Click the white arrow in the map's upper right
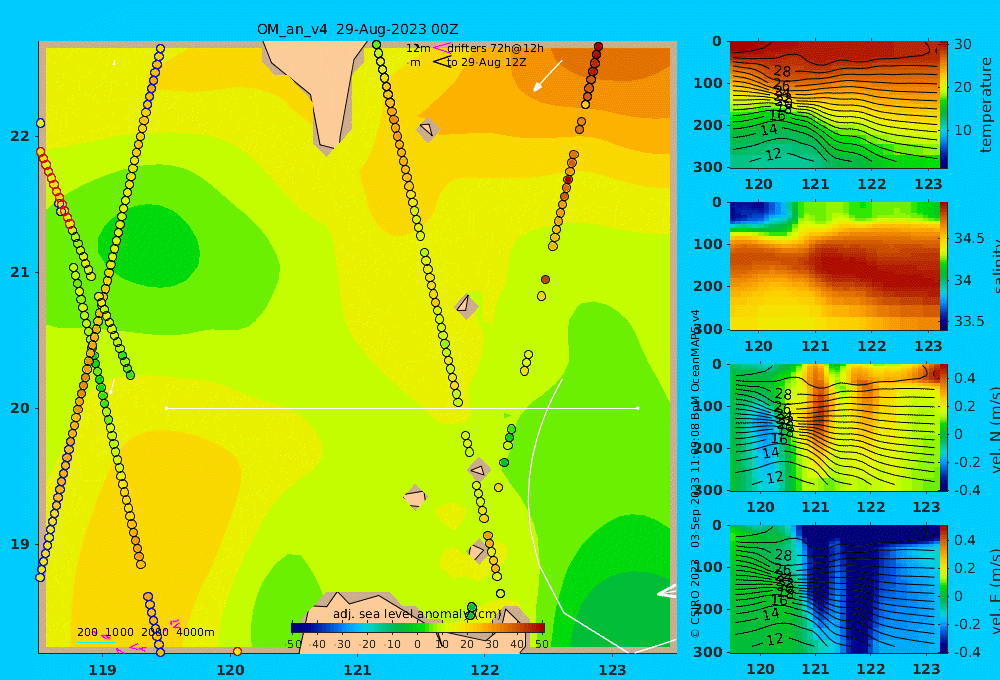Image resolution: width=1000 pixels, height=680 pixels. pos(548,76)
